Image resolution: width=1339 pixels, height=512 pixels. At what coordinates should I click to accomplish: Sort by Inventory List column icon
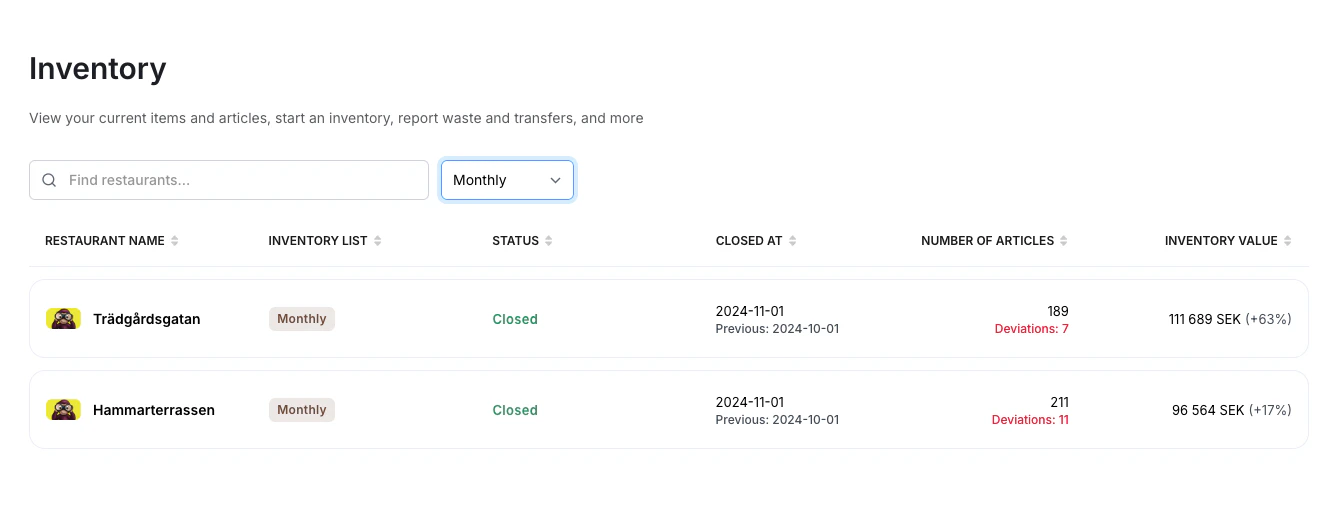click(378, 241)
